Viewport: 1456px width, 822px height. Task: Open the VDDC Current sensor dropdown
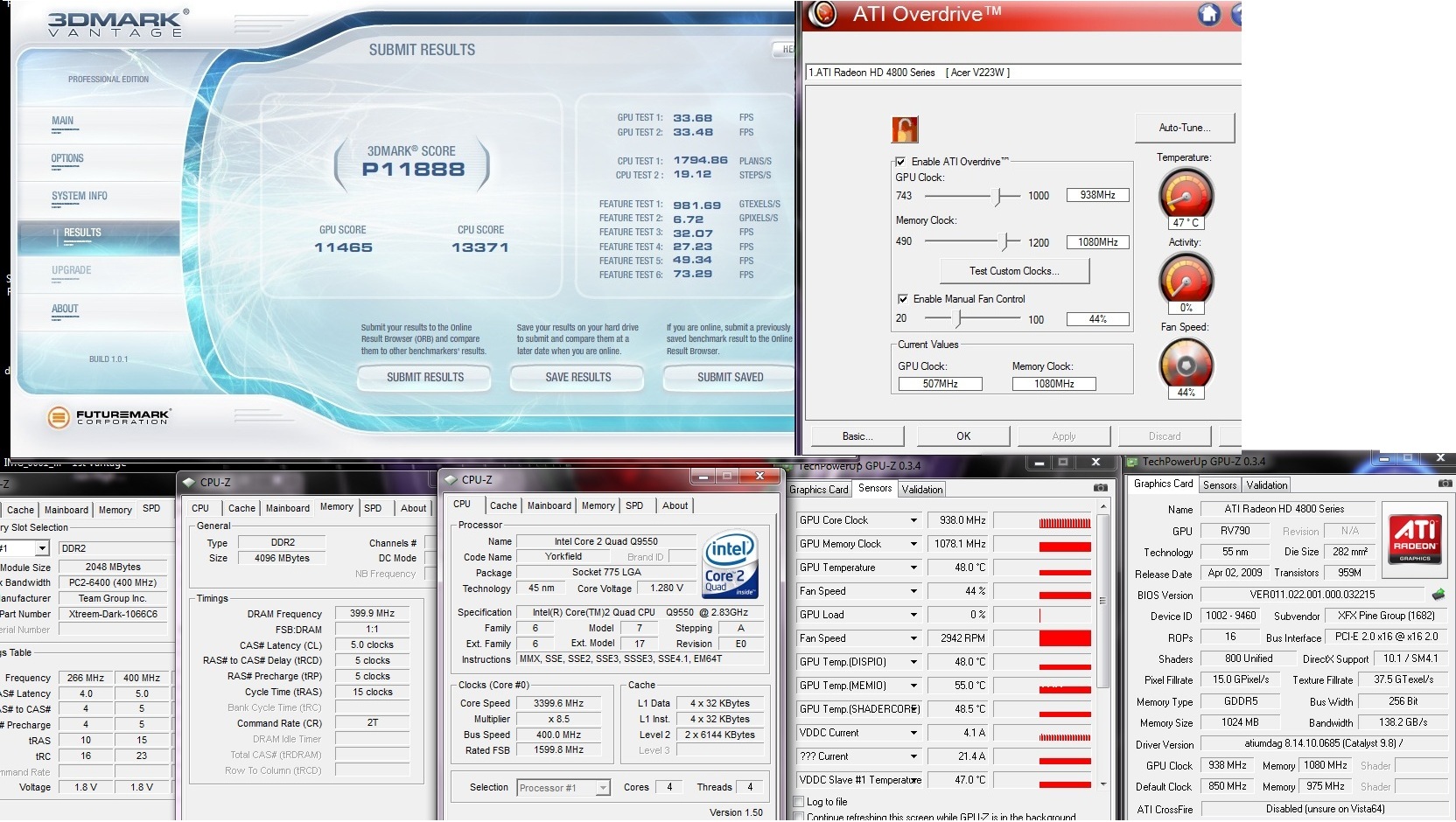[x=913, y=733]
